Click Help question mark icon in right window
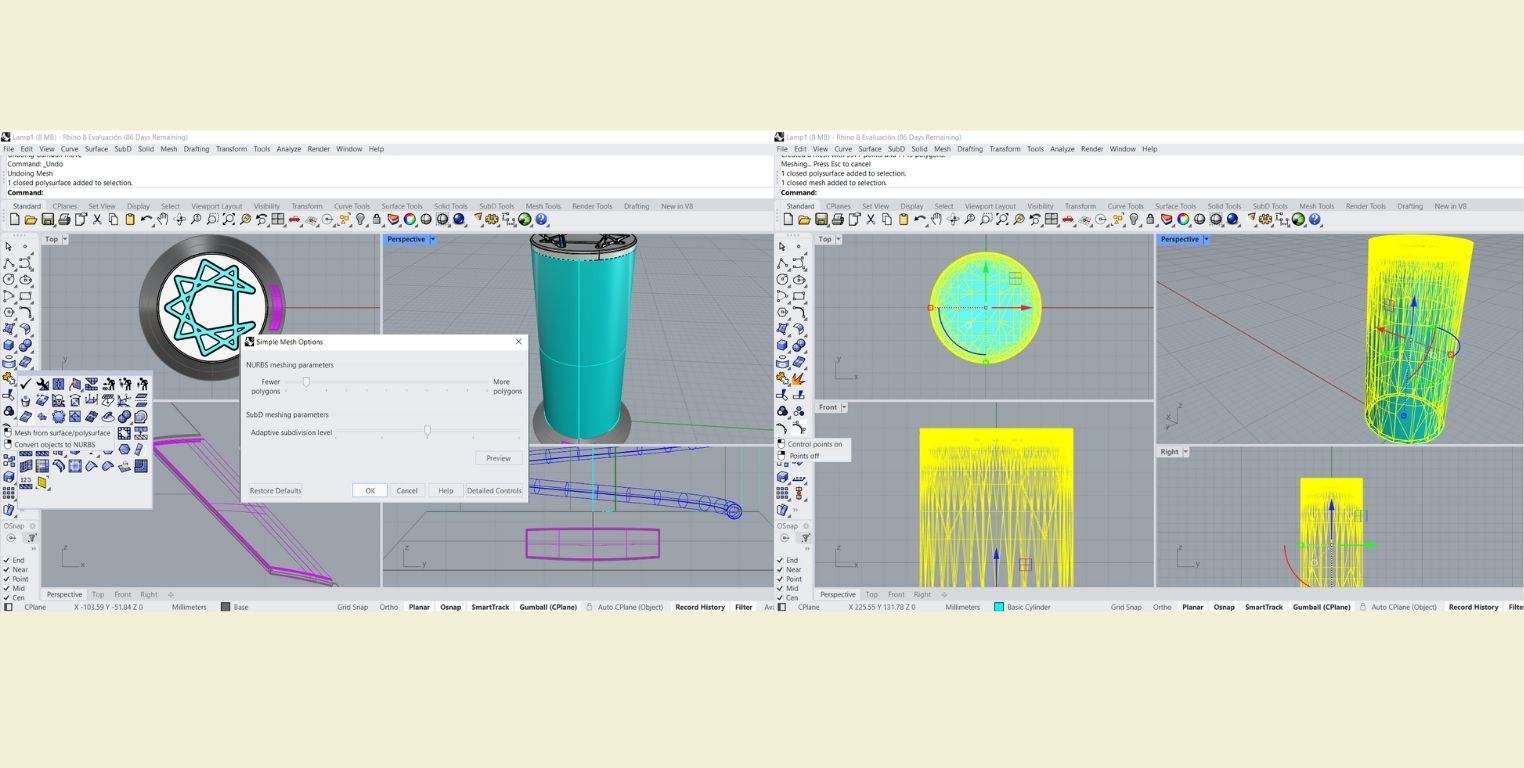Screen dimensions: 1524x768 pos(1315,219)
